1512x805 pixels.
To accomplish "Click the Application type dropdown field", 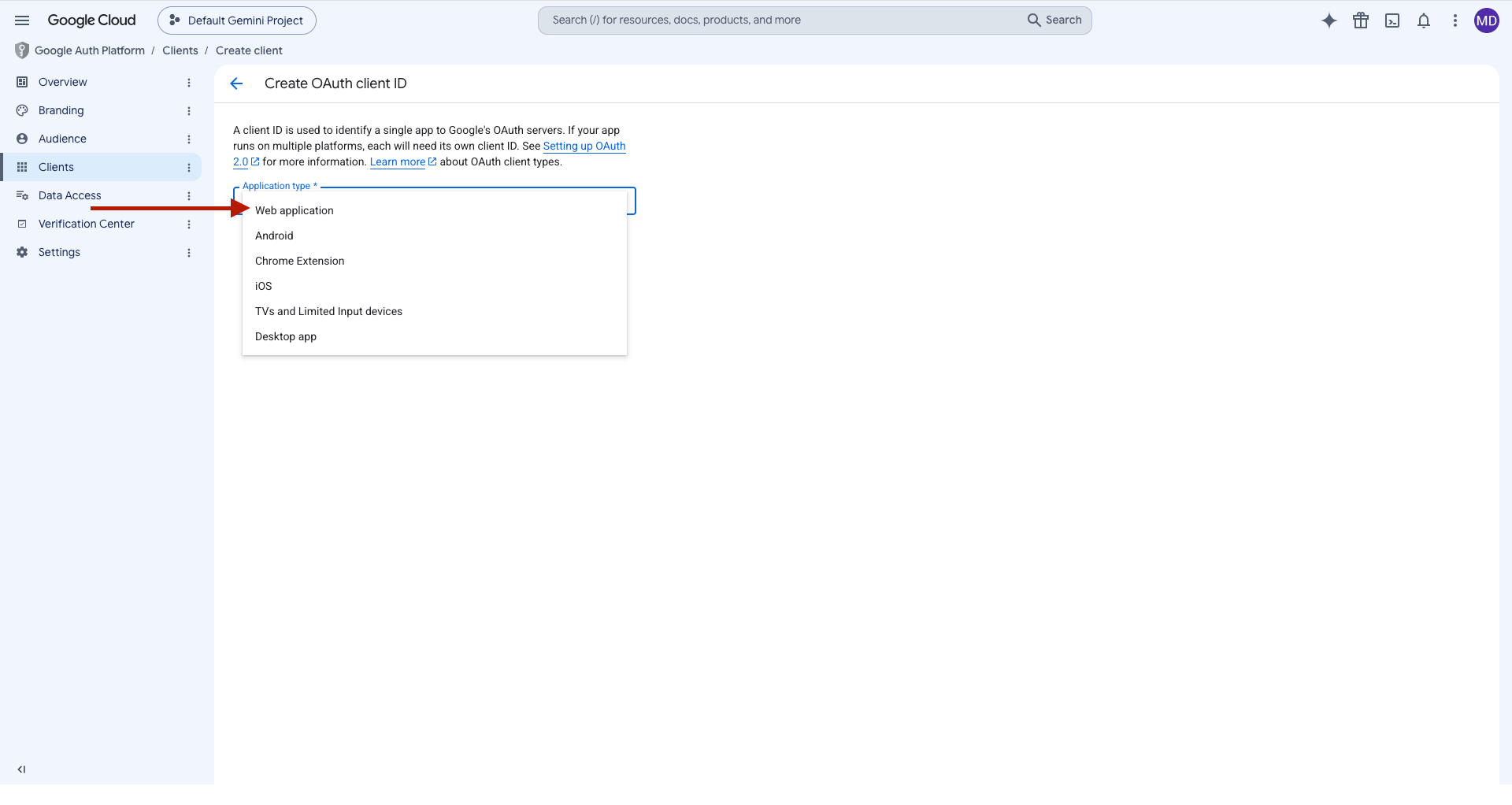I will tap(435, 201).
